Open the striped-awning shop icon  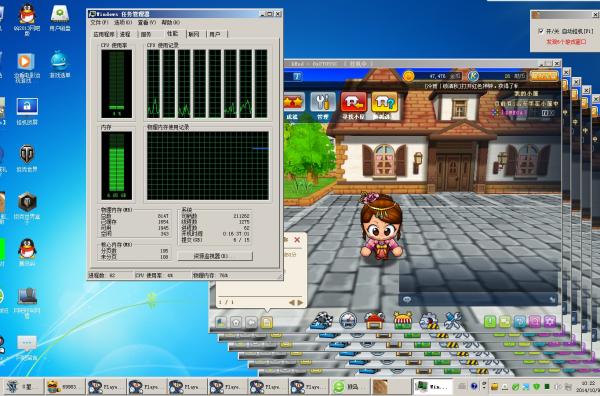(x=403, y=321)
